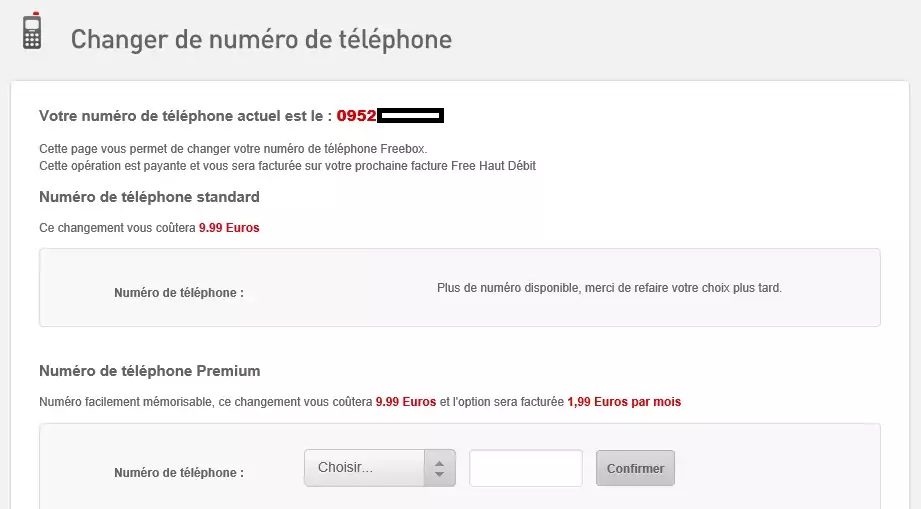Click the red "1,99 Euros par mois" text
The width and height of the screenshot is (921, 509).
tap(624, 402)
